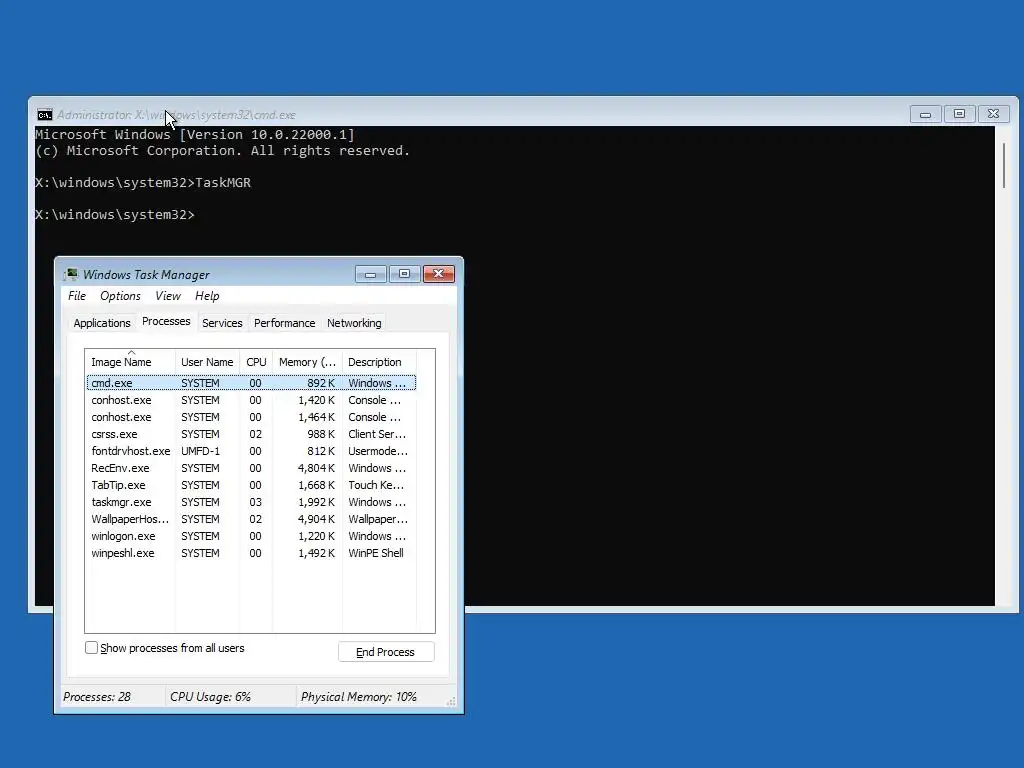Minimize the Windows Task Manager window
This screenshot has height=768, width=1024.
(371, 274)
